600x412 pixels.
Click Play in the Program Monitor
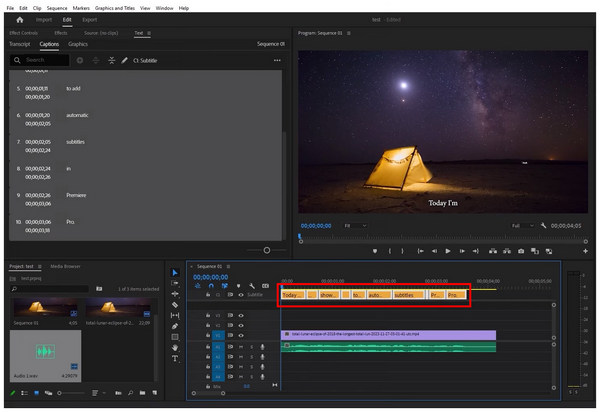click(448, 251)
